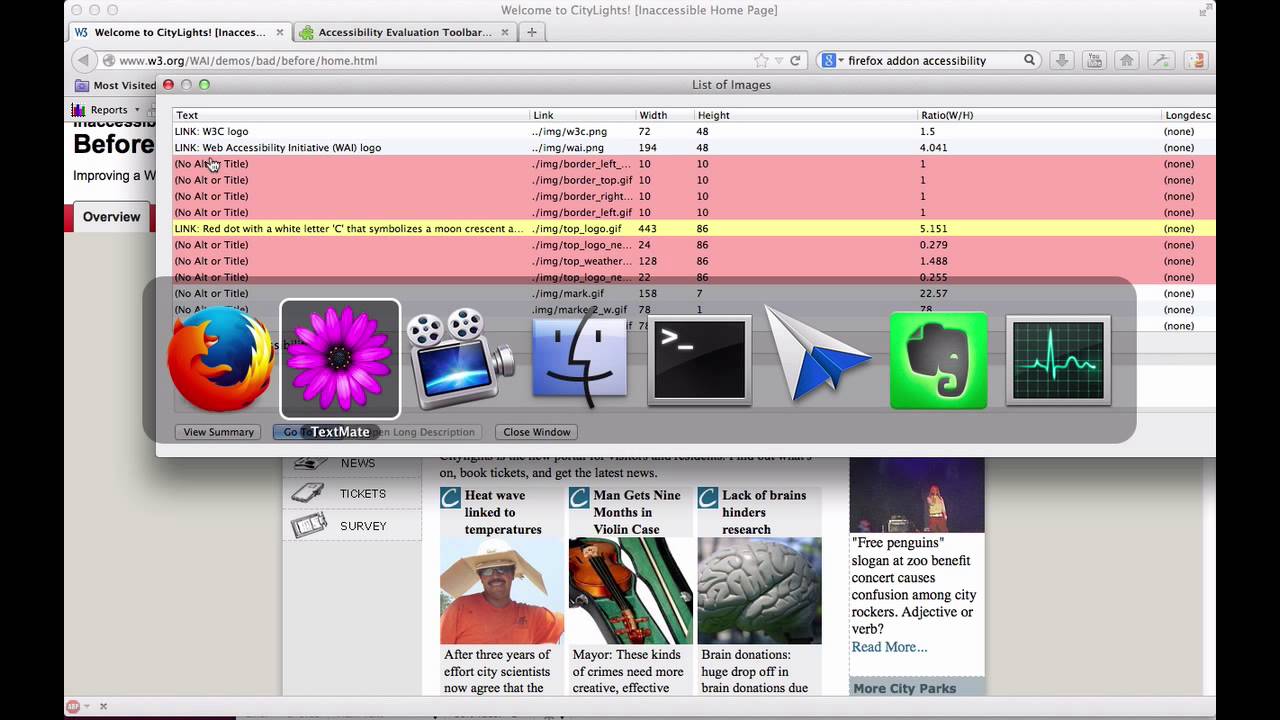Reload the page in Firefox
The width and height of the screenshot is (1280, 720).
coord(796,60)
